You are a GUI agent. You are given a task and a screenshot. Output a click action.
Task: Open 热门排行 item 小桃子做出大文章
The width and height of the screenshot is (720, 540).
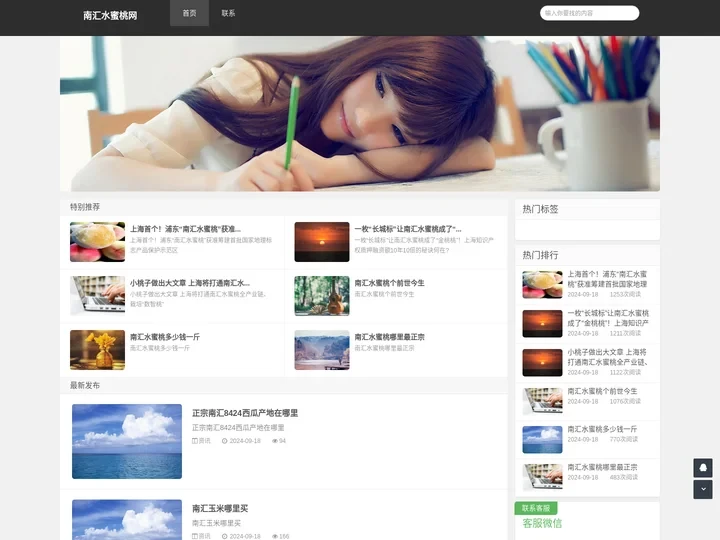[608, 357]
